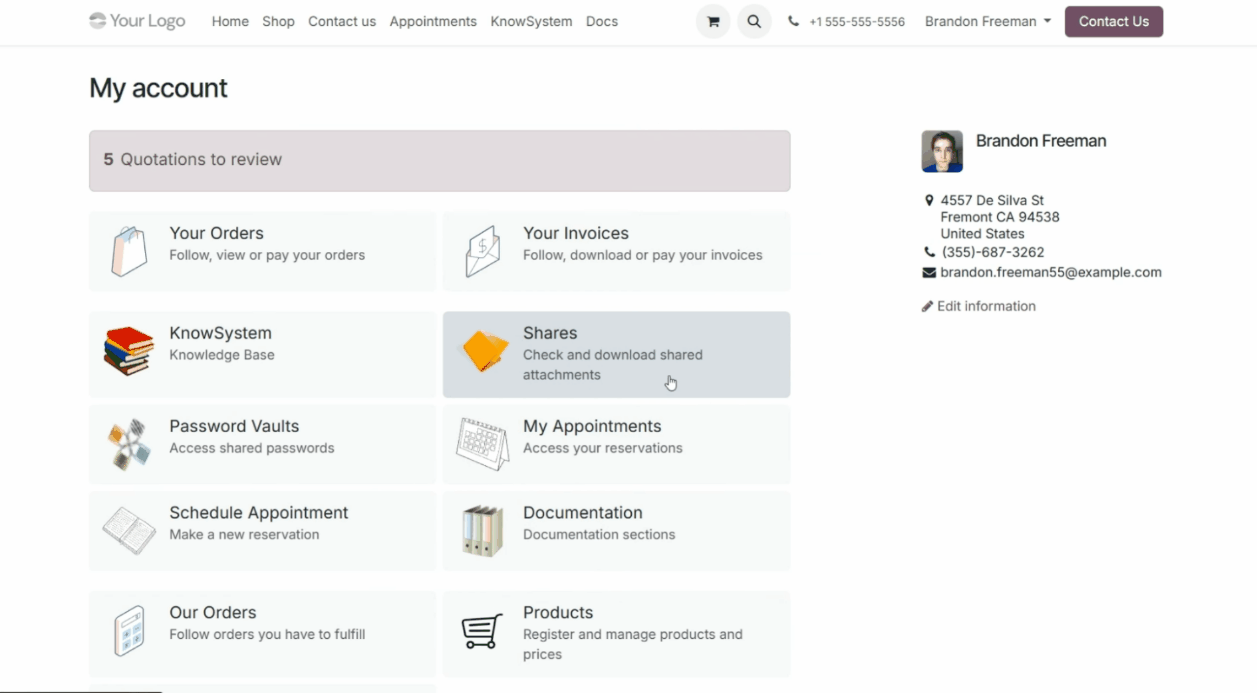Expand the Brandon Freeman user dropdown

click(987, 21)
